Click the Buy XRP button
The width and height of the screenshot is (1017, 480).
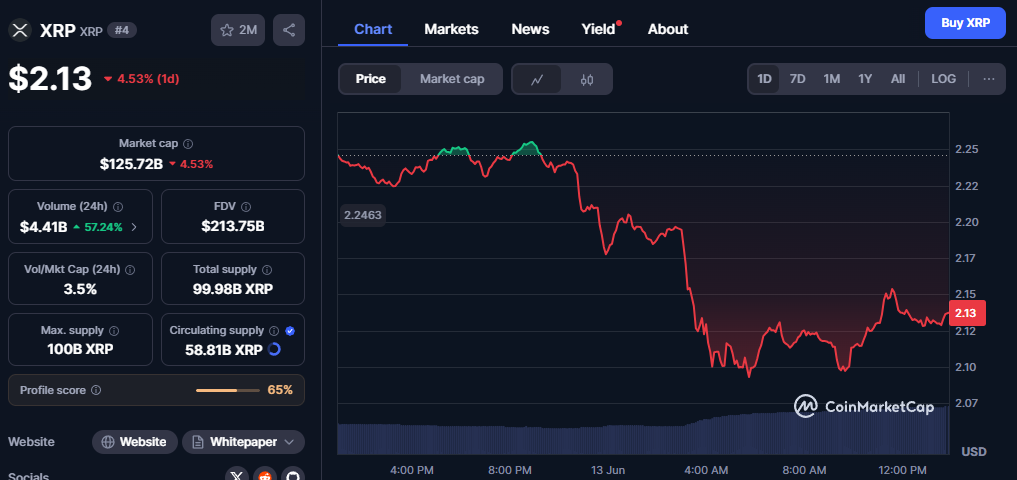[x=965, y=23]
